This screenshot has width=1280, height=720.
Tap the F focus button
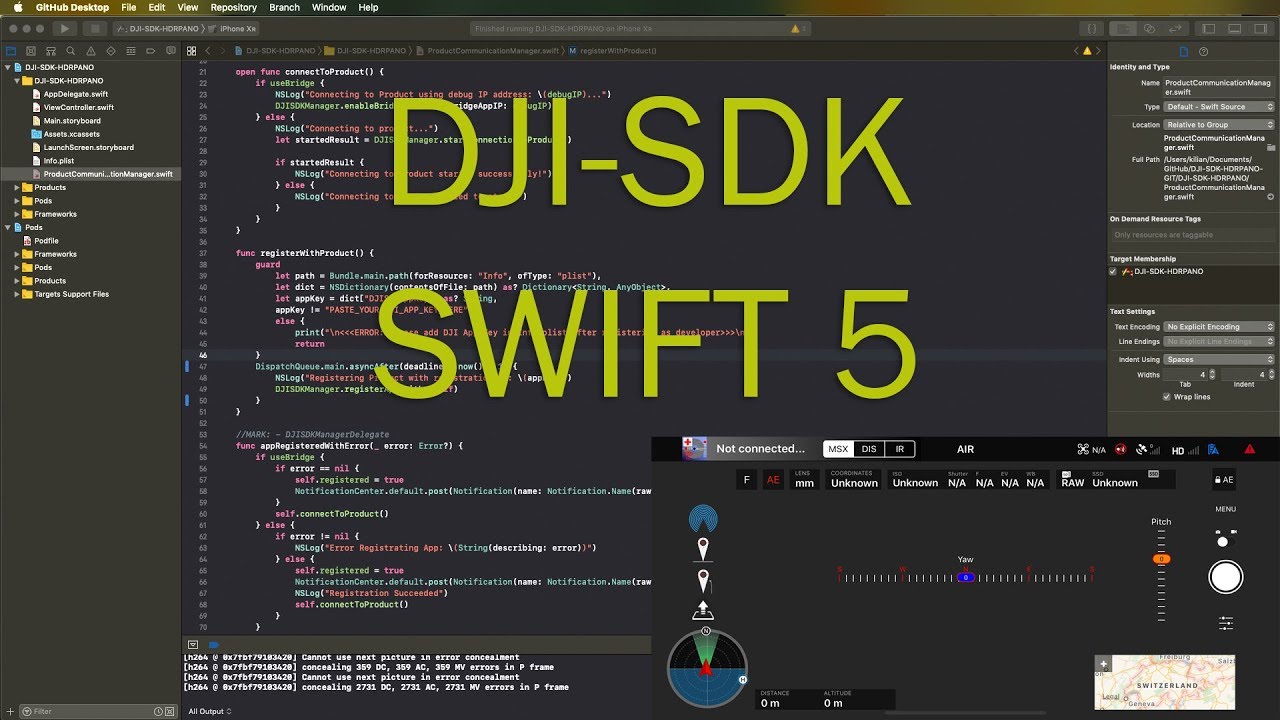[746, 481]
